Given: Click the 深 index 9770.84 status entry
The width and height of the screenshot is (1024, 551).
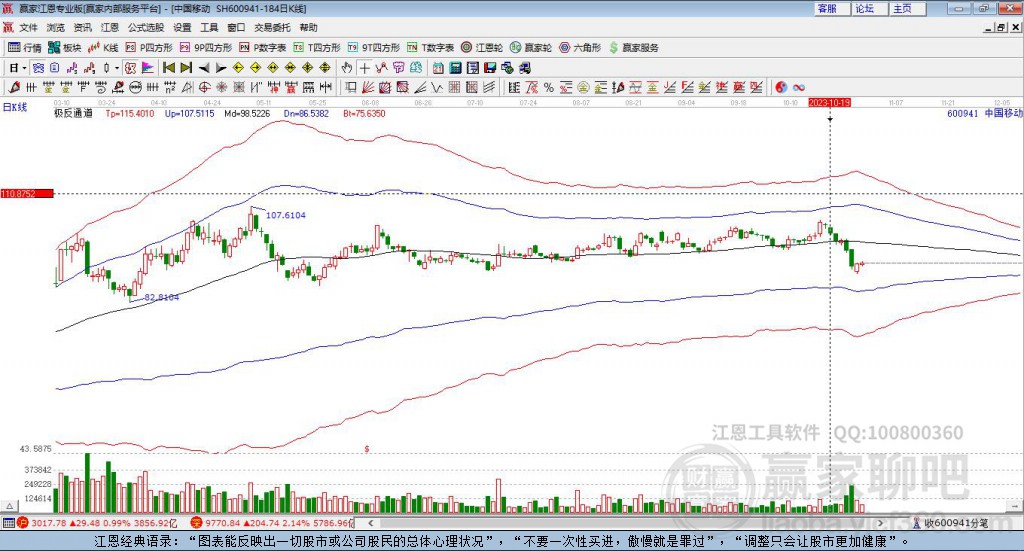Looking at the screenshot, I should pyautogui.click(x=272, y=523).
